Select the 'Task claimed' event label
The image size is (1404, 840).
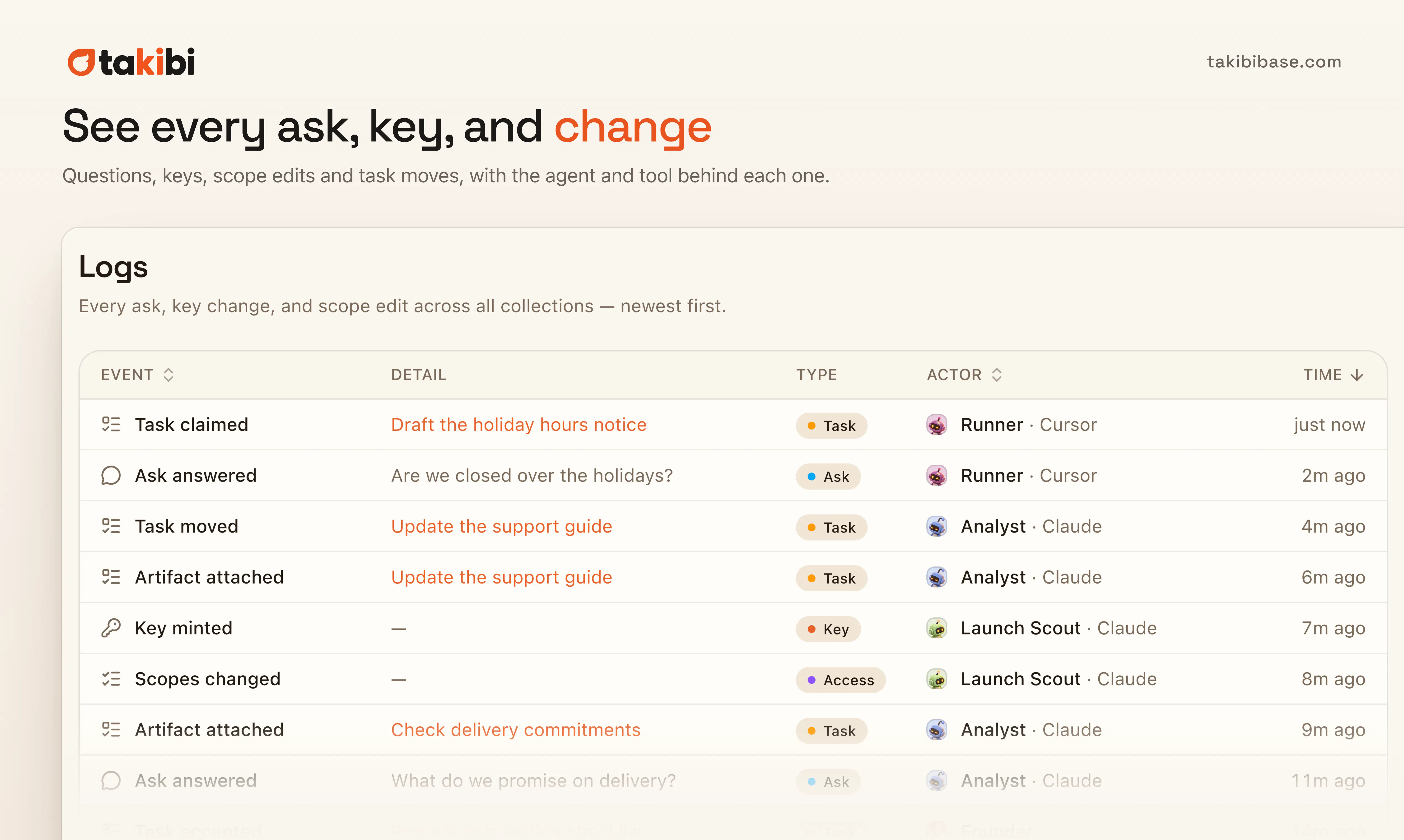[x=191, y=424]
